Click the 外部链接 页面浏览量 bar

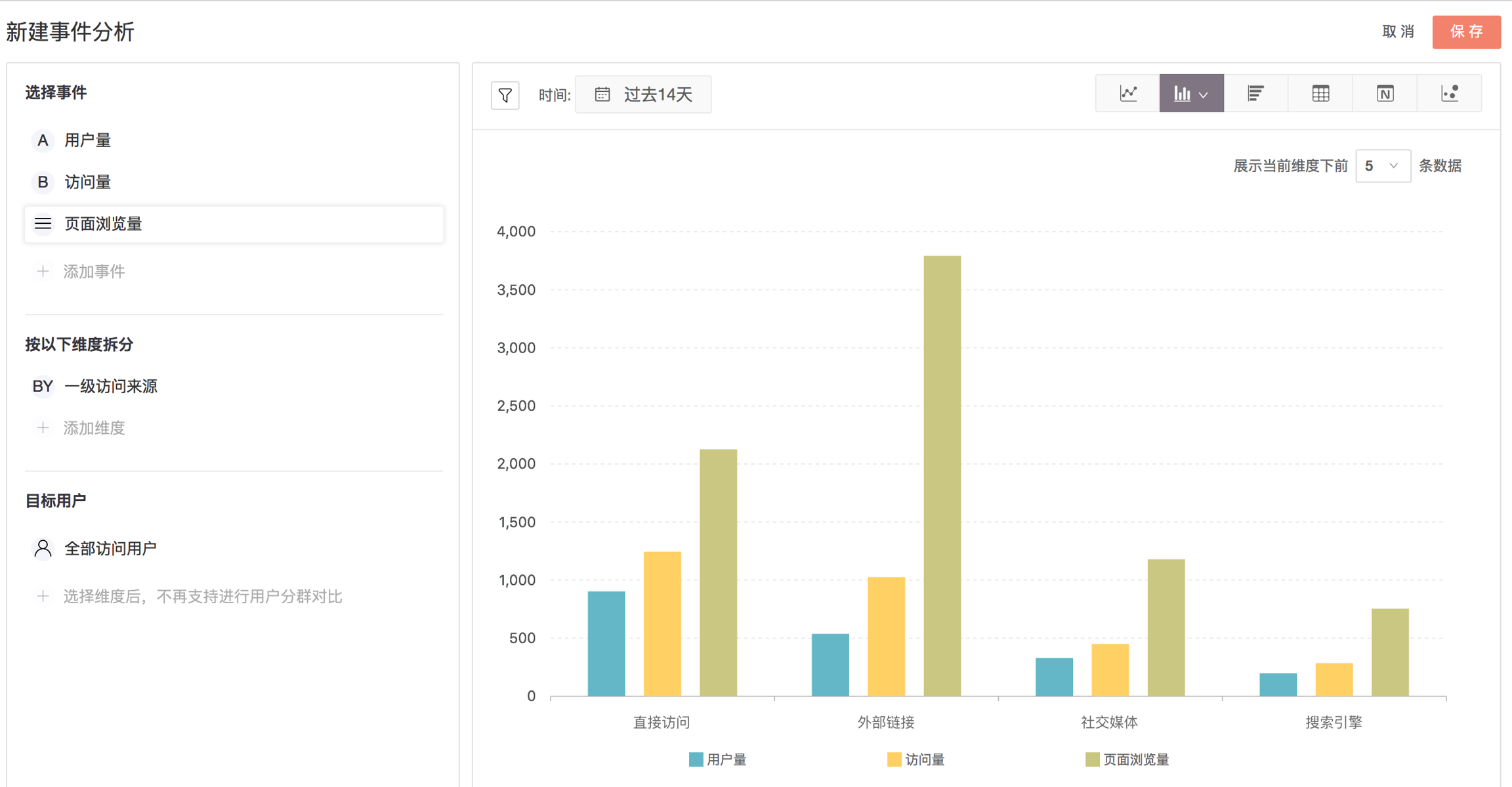pyautogui.click(x=942, y=475)
